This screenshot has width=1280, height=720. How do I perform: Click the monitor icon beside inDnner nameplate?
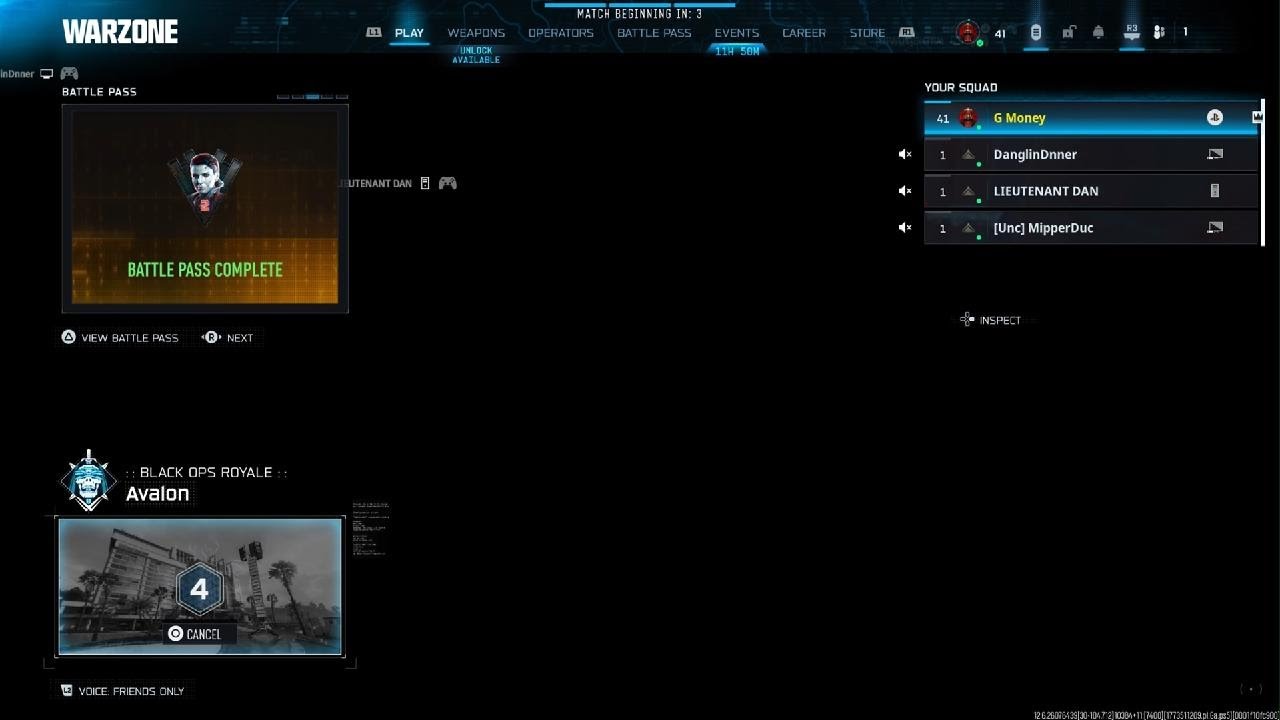(46, 74)
